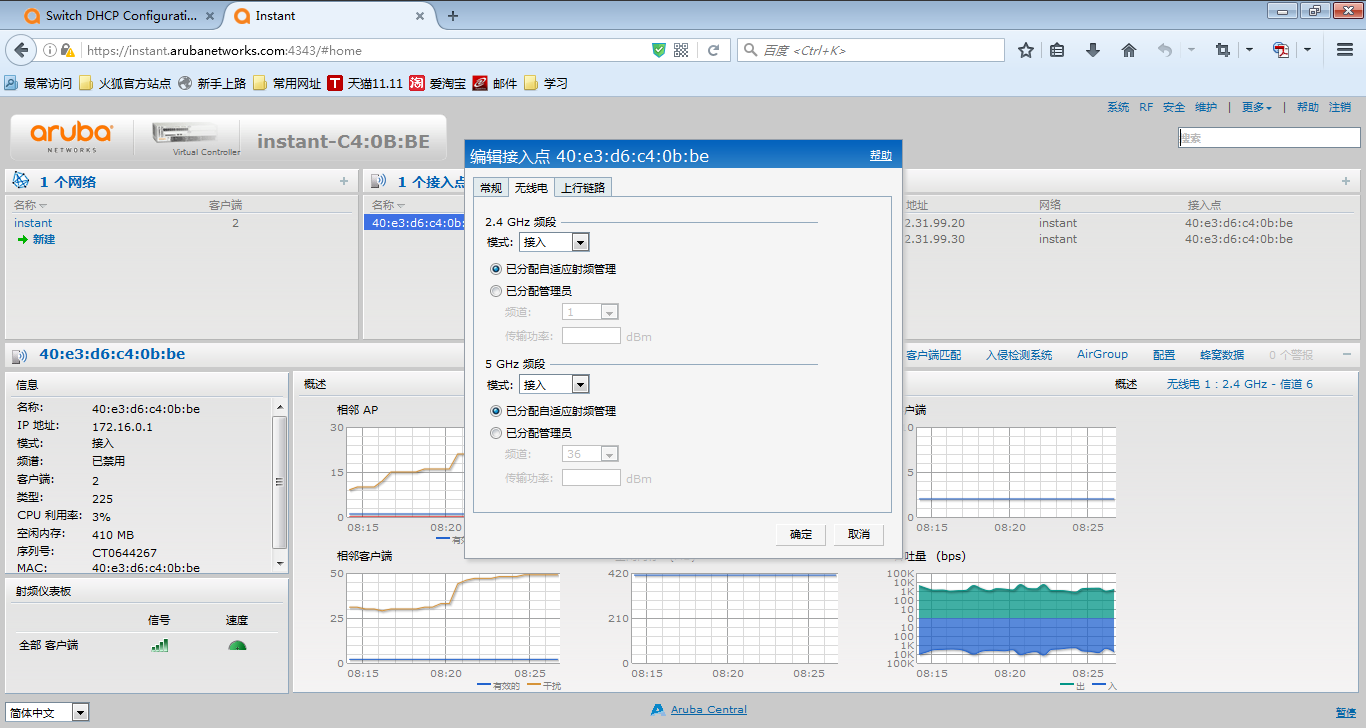Show bookmarks list icon

tap(1057, 50)
